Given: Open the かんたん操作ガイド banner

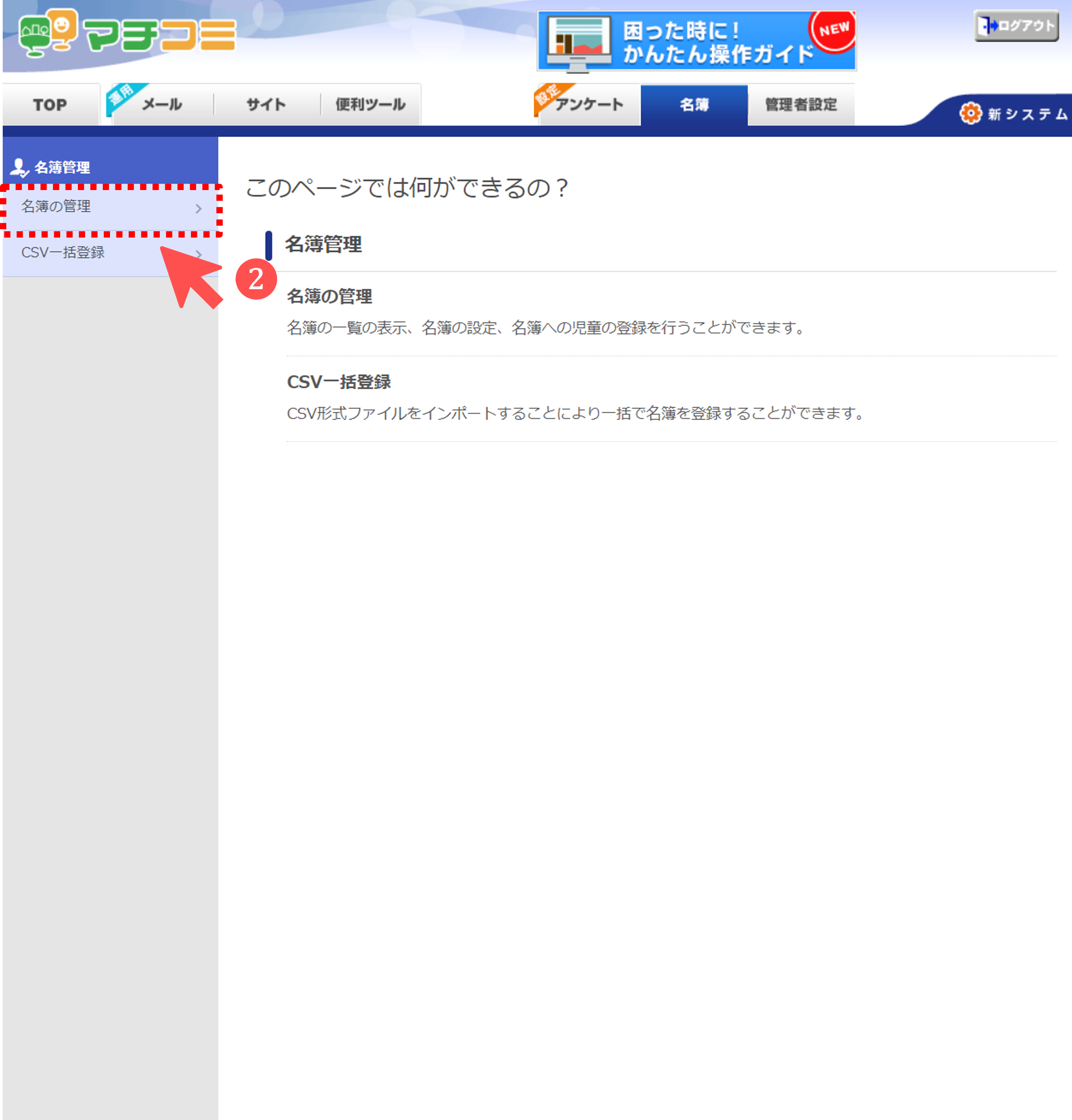Looking at the screenshot, I should 697,41.
